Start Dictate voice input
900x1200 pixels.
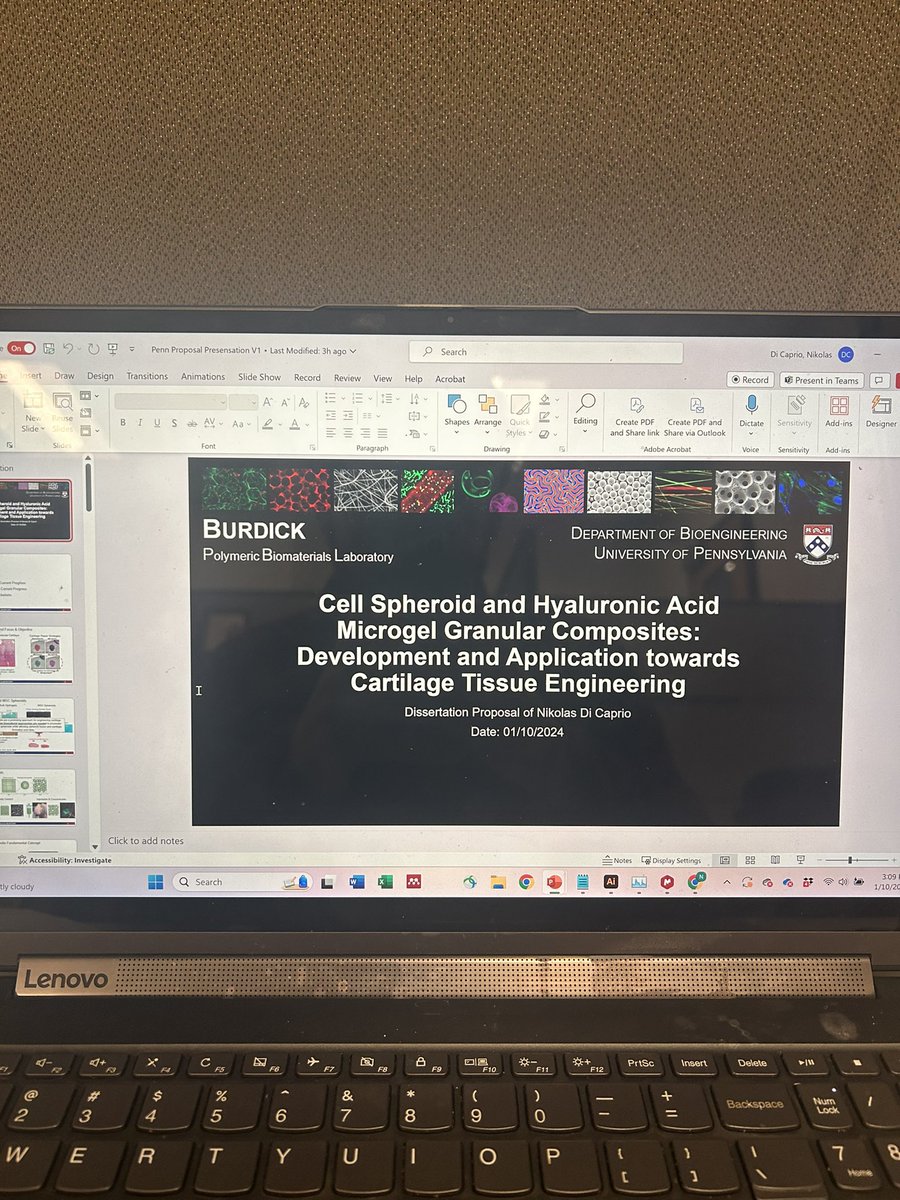(x=752, y=412)
